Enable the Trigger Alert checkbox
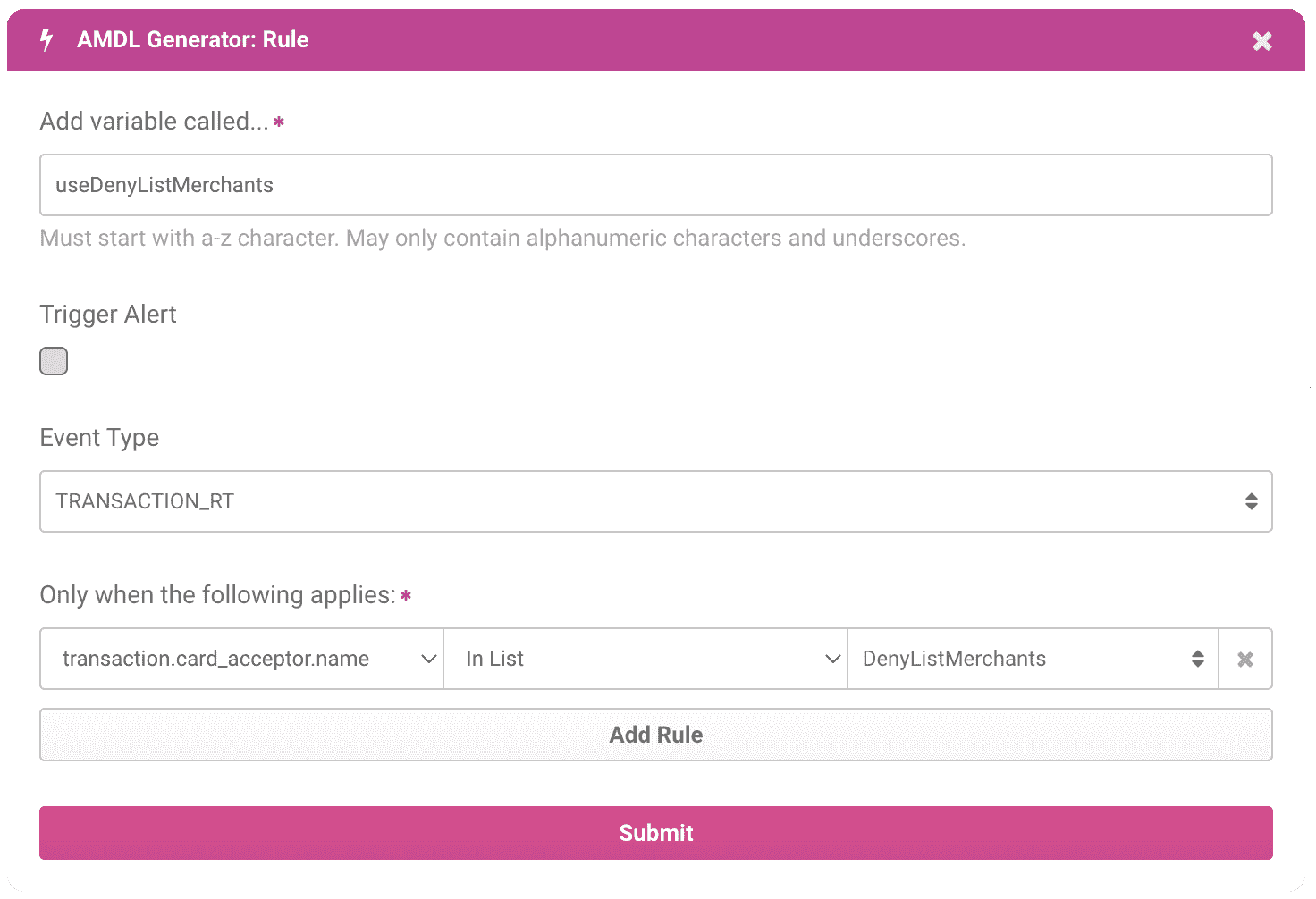 tap(54, 361)
